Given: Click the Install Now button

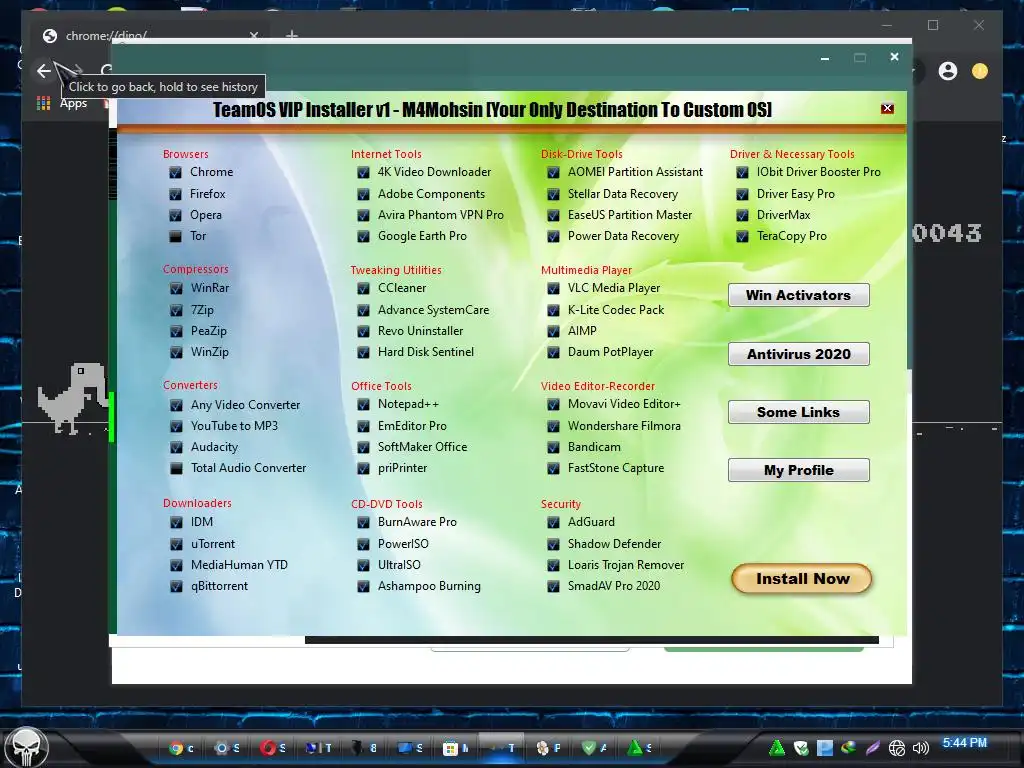Looking at the screenshot, I should point(802,579).
